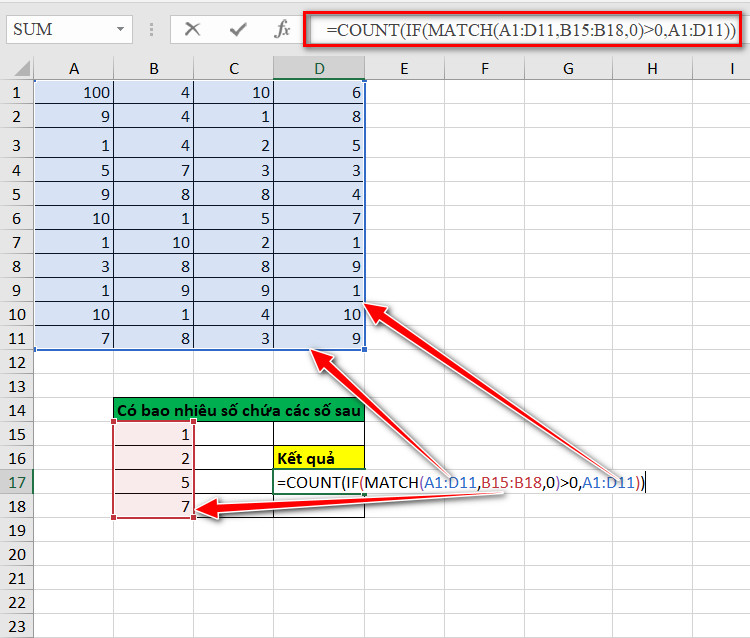Click empty cell F5
Screen dimensions: 750x638
485,194
